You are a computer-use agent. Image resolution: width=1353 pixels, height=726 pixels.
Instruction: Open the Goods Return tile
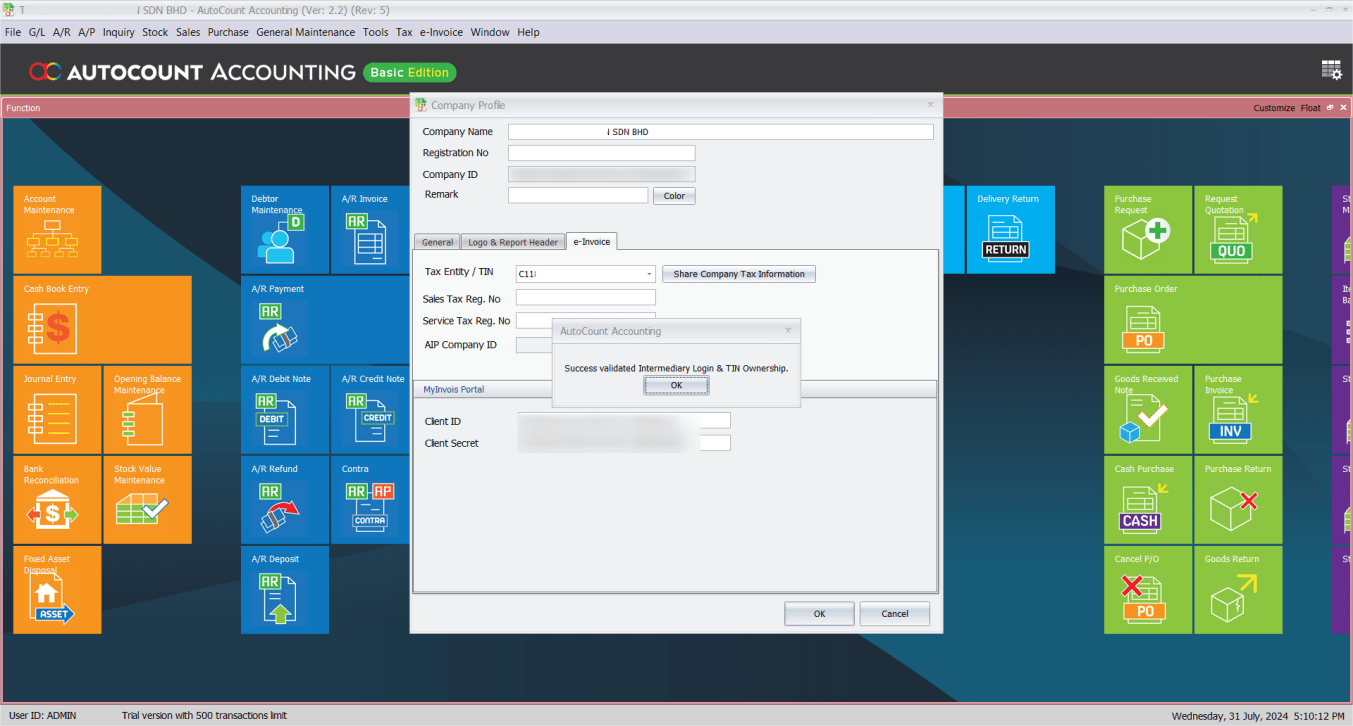click(x=1238, y=590)
